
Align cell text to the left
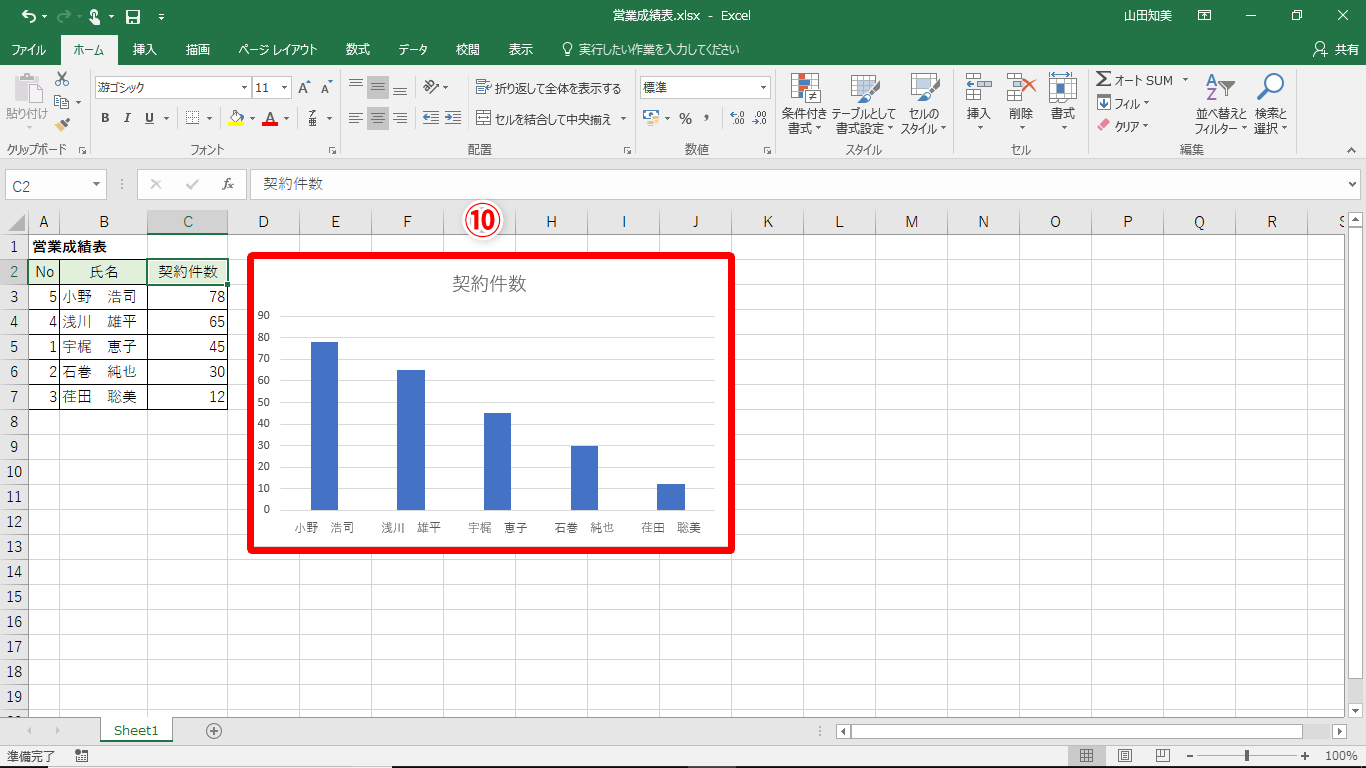click(355, 118)
